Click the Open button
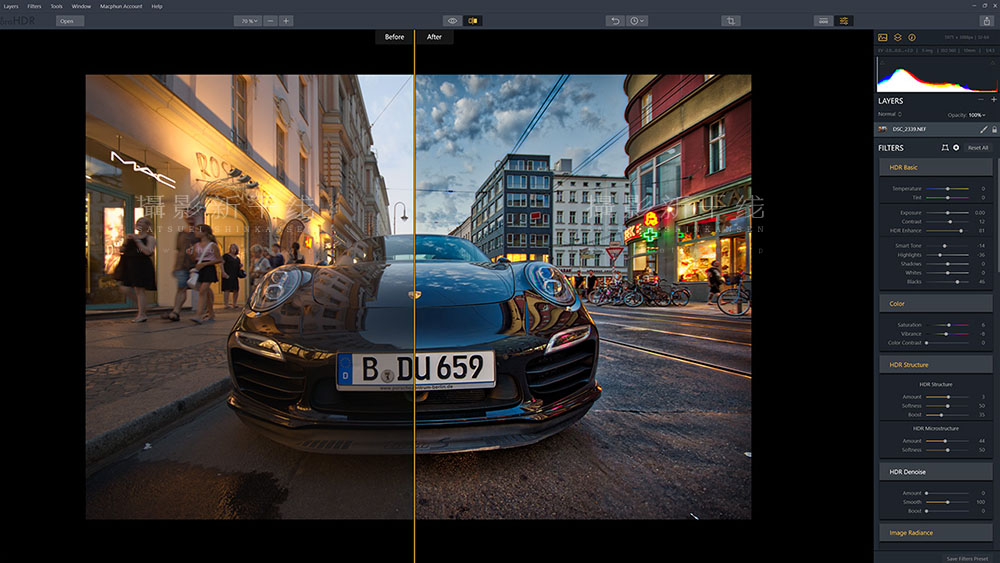 click(70, 21)
